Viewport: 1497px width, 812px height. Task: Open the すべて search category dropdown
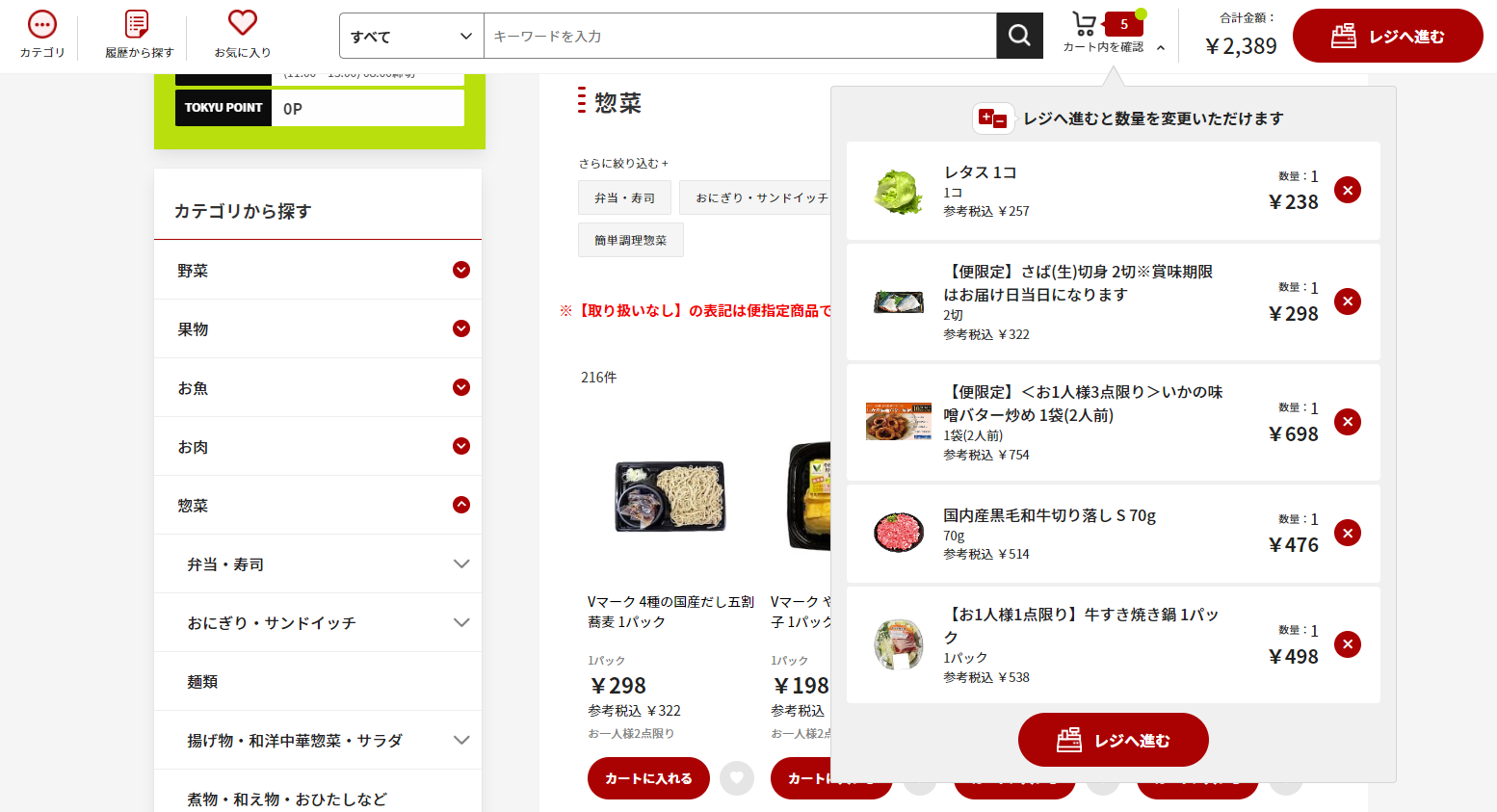click(x=411, y=37)
